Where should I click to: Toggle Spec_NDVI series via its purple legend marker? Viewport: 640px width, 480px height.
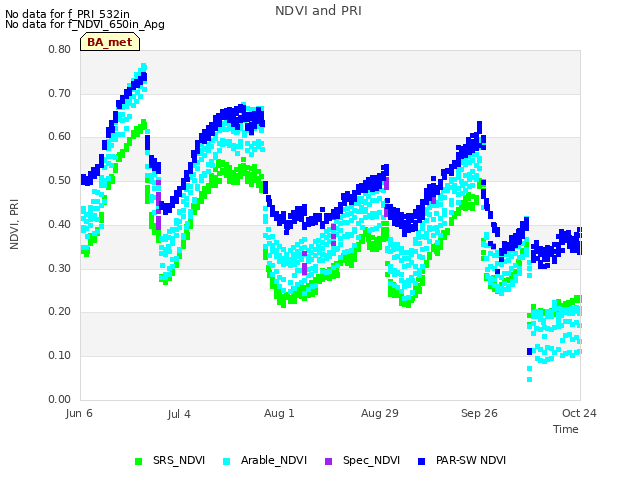click(x=329, y=461)
